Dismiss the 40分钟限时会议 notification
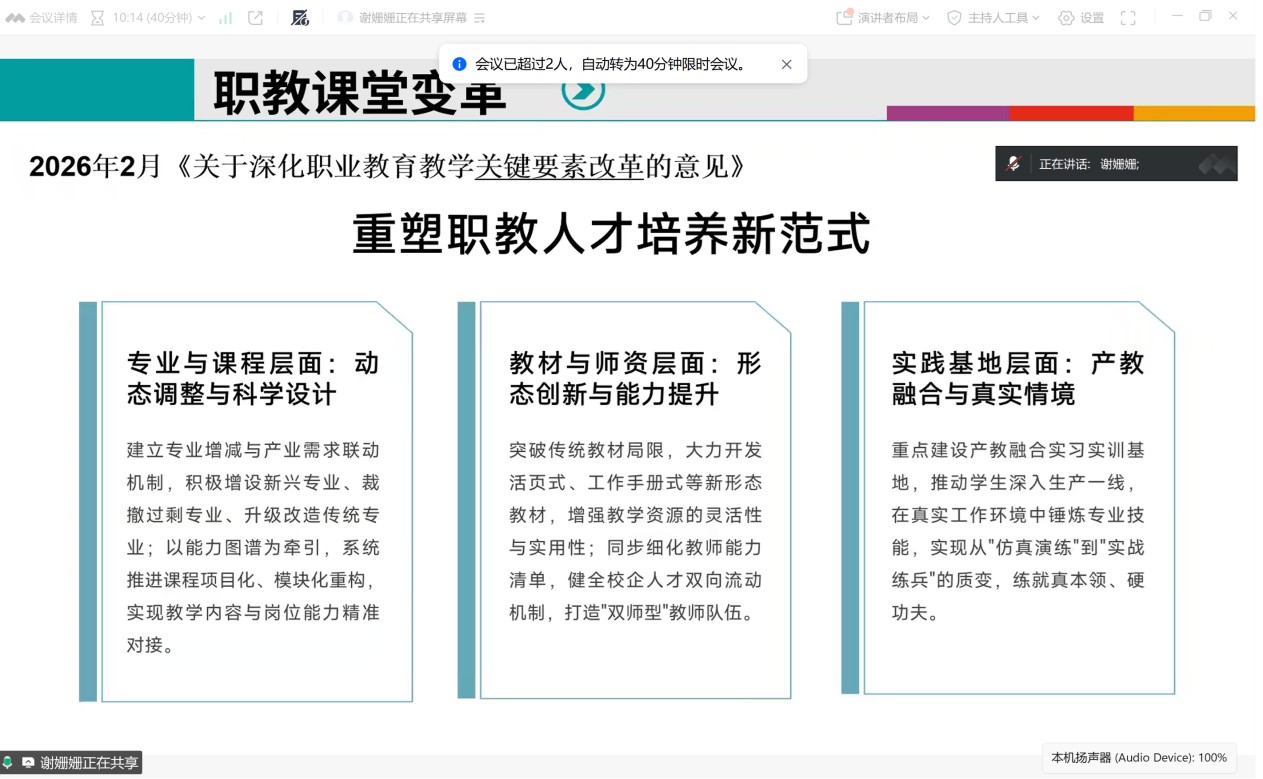The image size is (1263, 779). coord(786,64)
